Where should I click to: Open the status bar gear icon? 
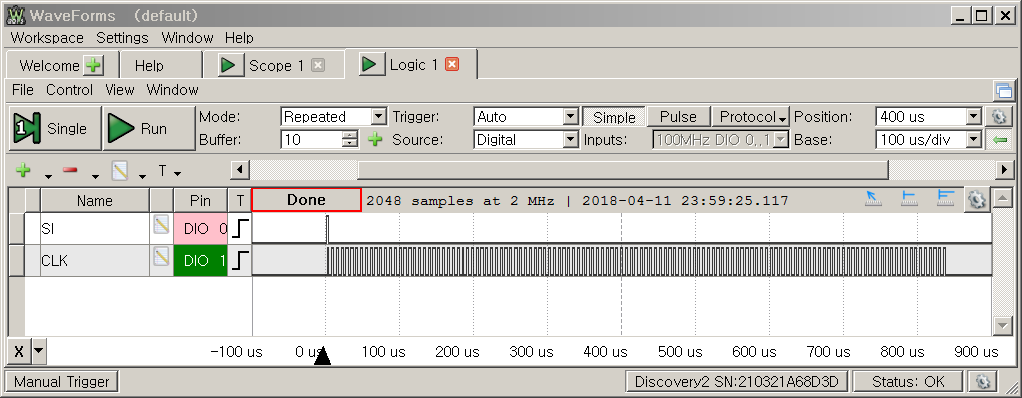pos(983,382)
